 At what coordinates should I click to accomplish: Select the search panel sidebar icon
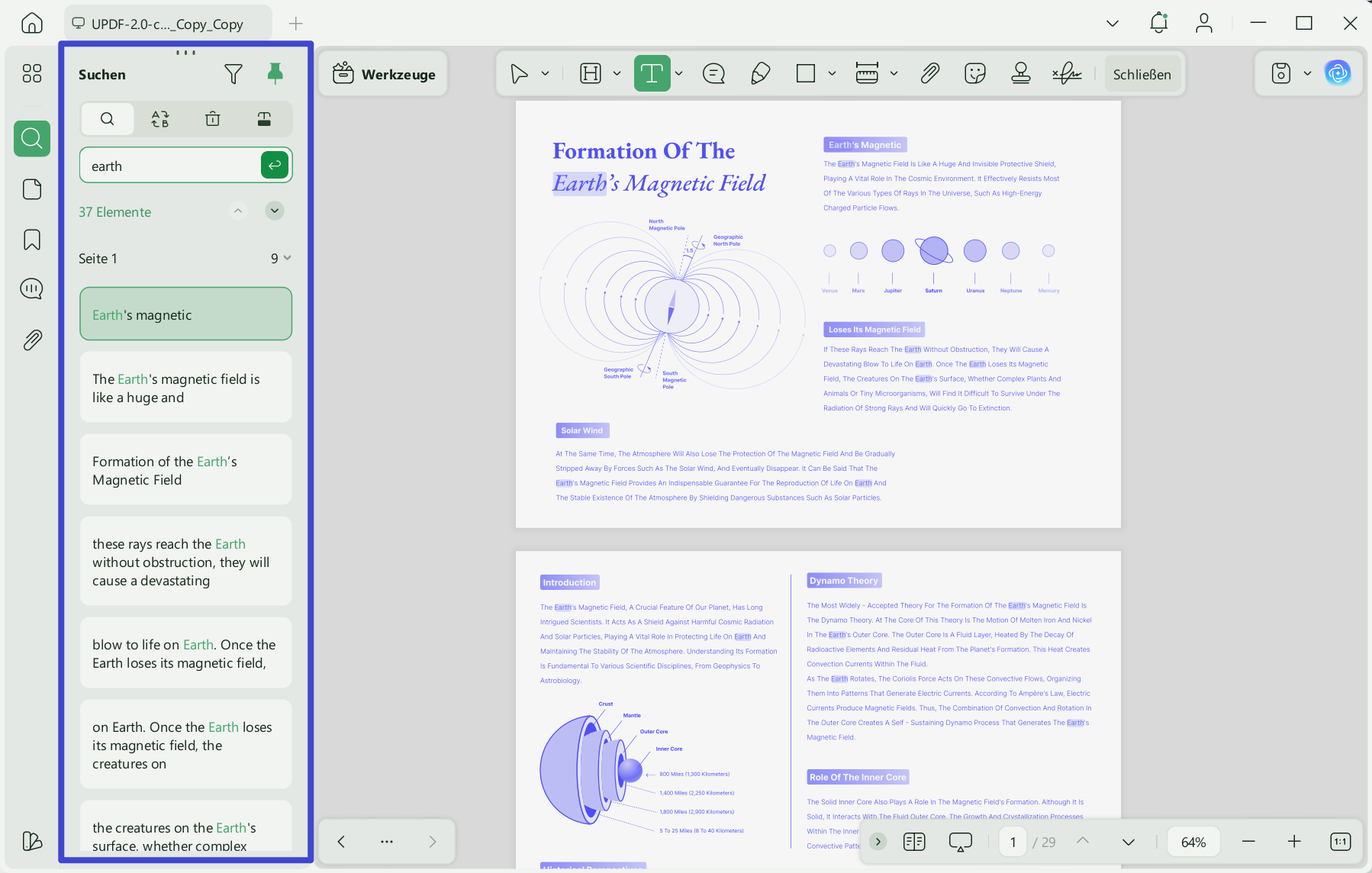point(32,139)
